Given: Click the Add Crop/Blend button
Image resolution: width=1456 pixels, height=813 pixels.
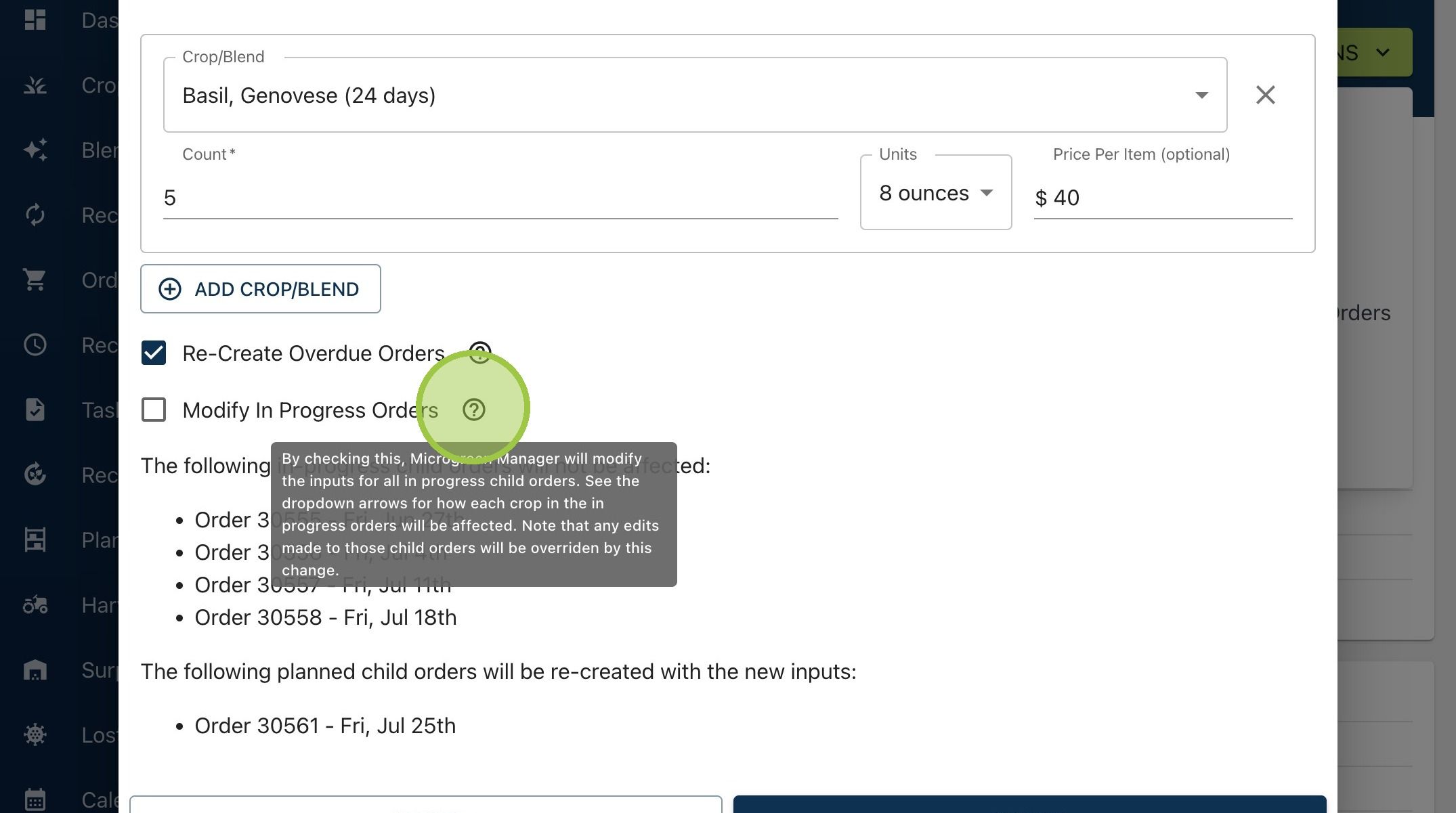Looking at the screenshot, I should click(261, 289).
